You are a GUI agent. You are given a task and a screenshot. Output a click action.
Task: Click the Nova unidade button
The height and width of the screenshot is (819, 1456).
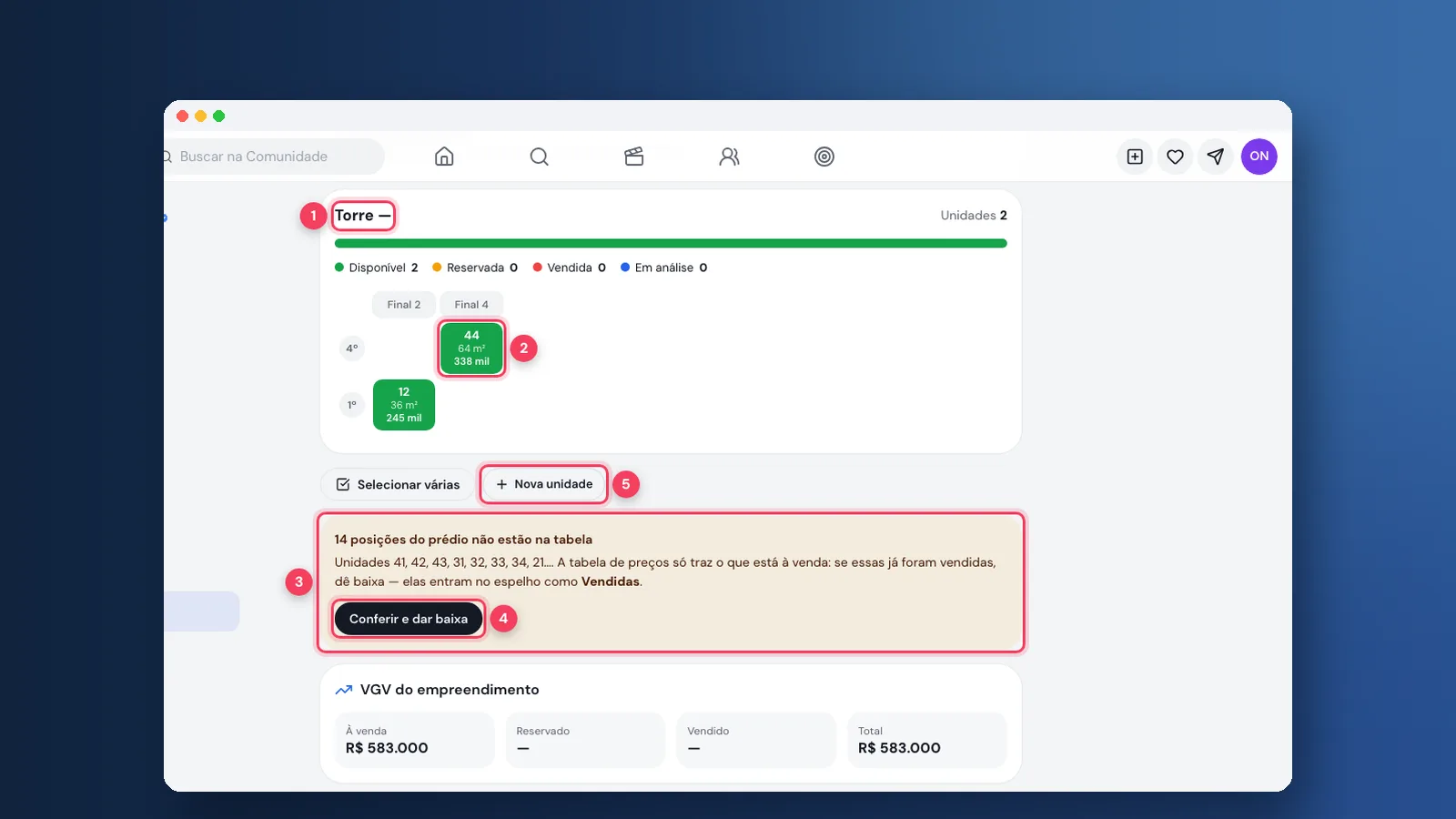click(x=544, y=484)
